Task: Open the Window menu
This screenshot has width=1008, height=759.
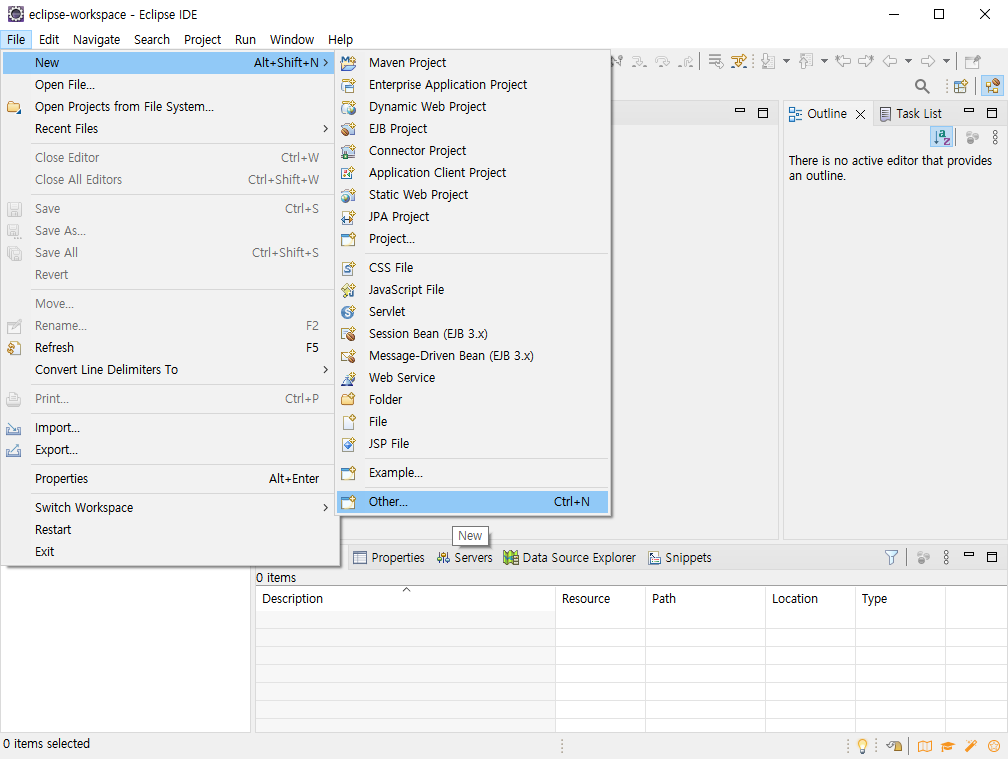Action: tap(292, 39)
